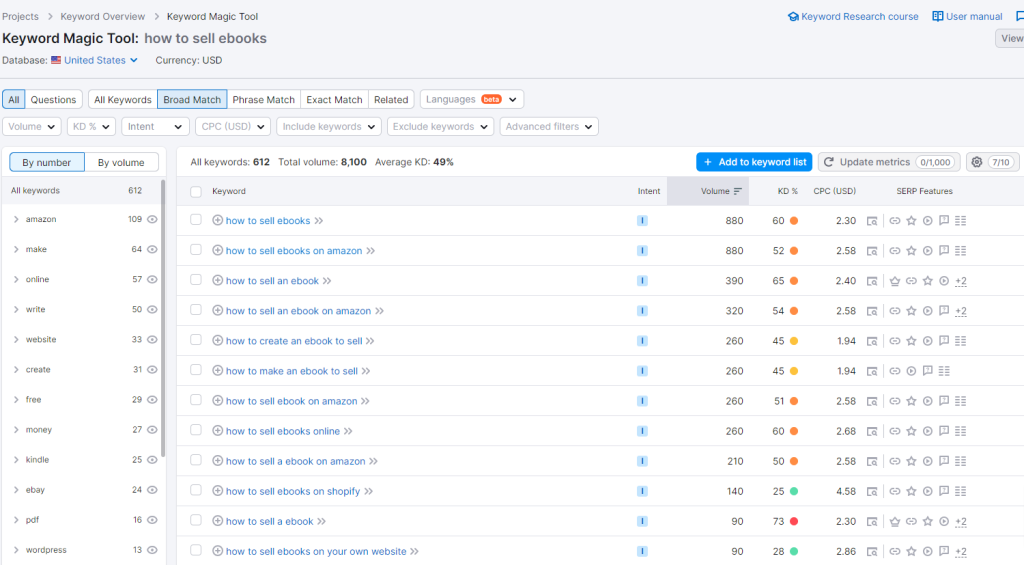The width and height of the screenshot is (1024, 565).
Task: Click plus icon beside 'how to sell ebooks'
Action: coord(217,220)
